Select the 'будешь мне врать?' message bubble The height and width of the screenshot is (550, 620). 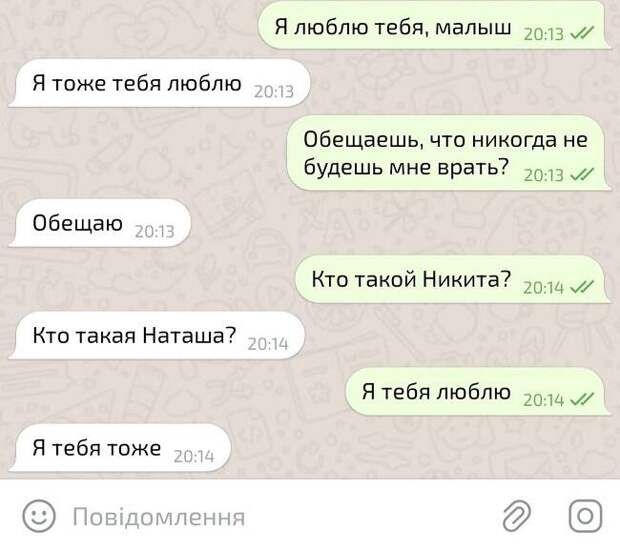click(x=449, y=153)
